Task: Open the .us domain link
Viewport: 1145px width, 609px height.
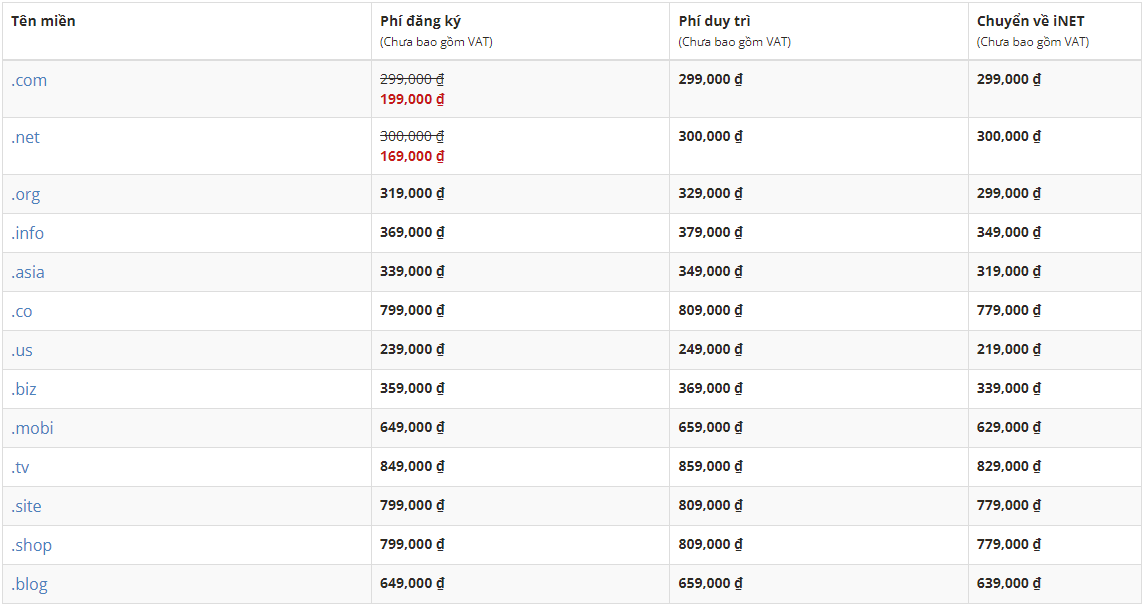Action: (22, 351)
